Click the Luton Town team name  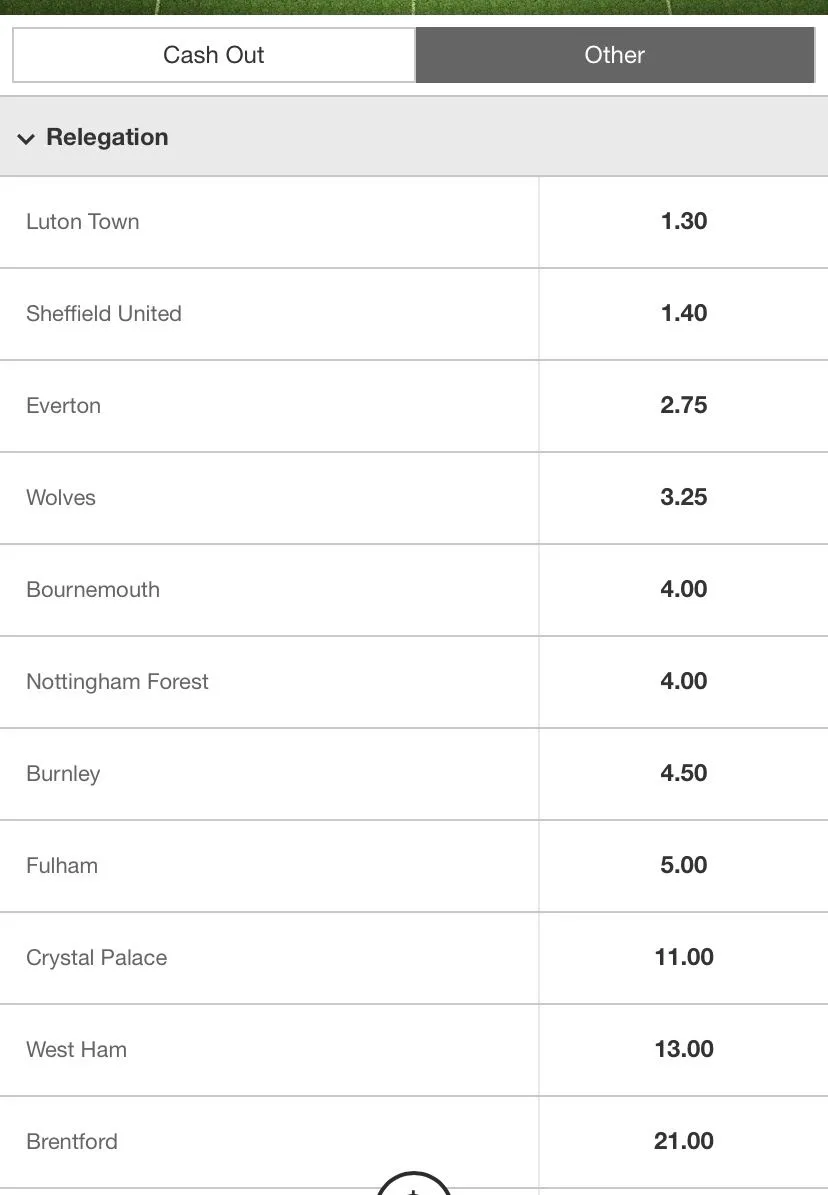click(x=83, y=221)
